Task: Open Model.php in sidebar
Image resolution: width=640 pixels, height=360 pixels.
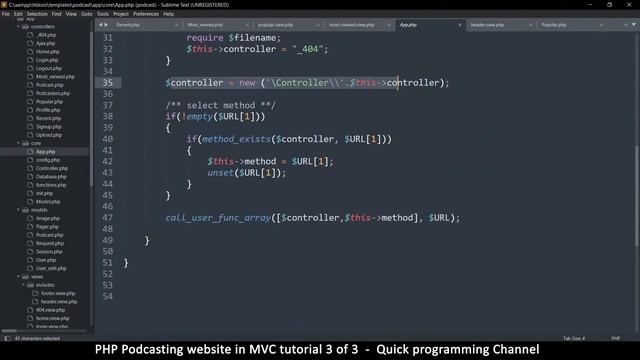Action: [x=48, y=202]
